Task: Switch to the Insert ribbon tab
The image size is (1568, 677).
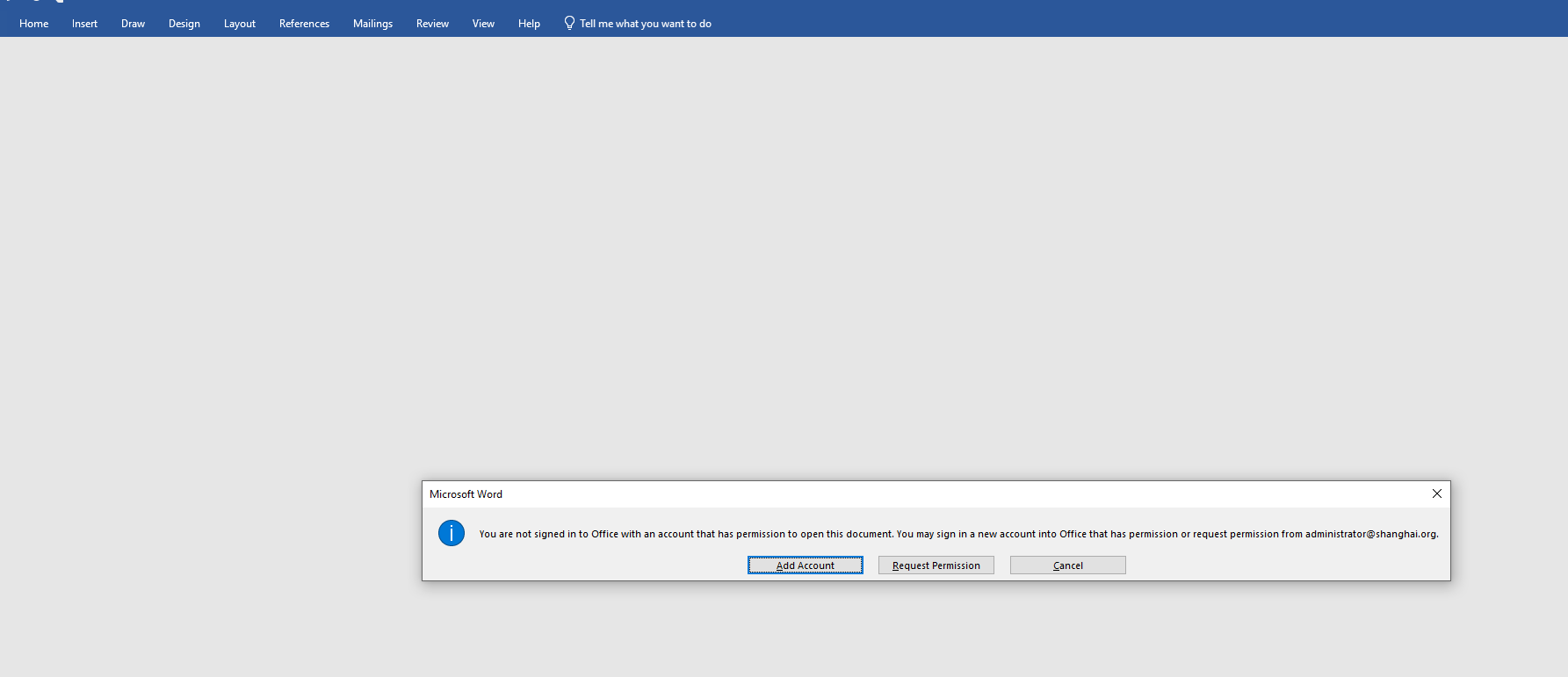Action: (x=84, y=24)
